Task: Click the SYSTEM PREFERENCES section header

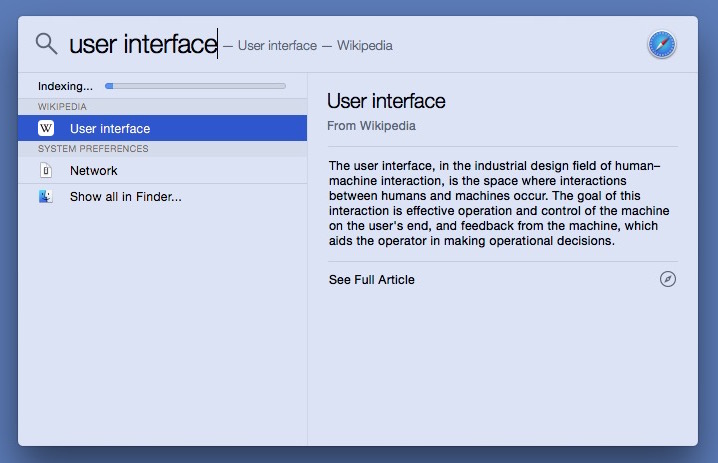Action: coord(93,149)
